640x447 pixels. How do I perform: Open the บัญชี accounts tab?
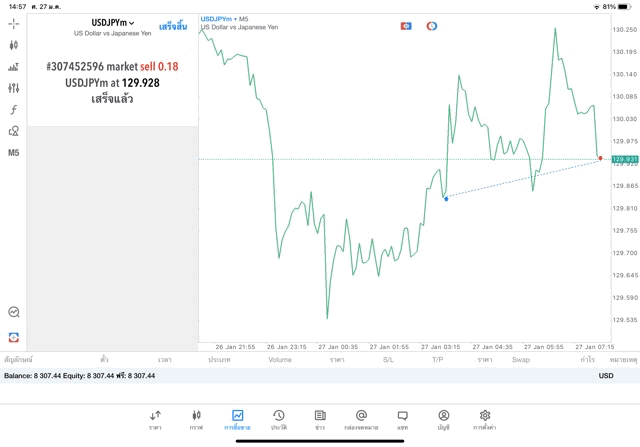[x=444, y=420]
